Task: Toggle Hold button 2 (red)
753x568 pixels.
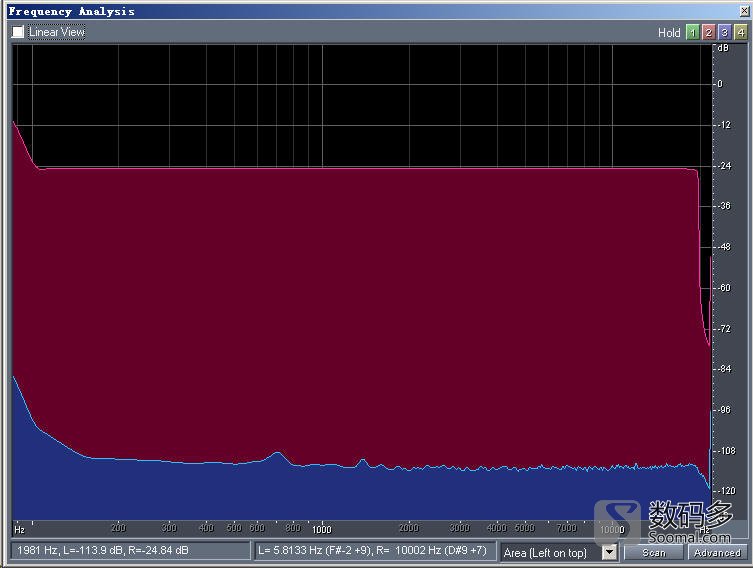Action: coord(708,32)
